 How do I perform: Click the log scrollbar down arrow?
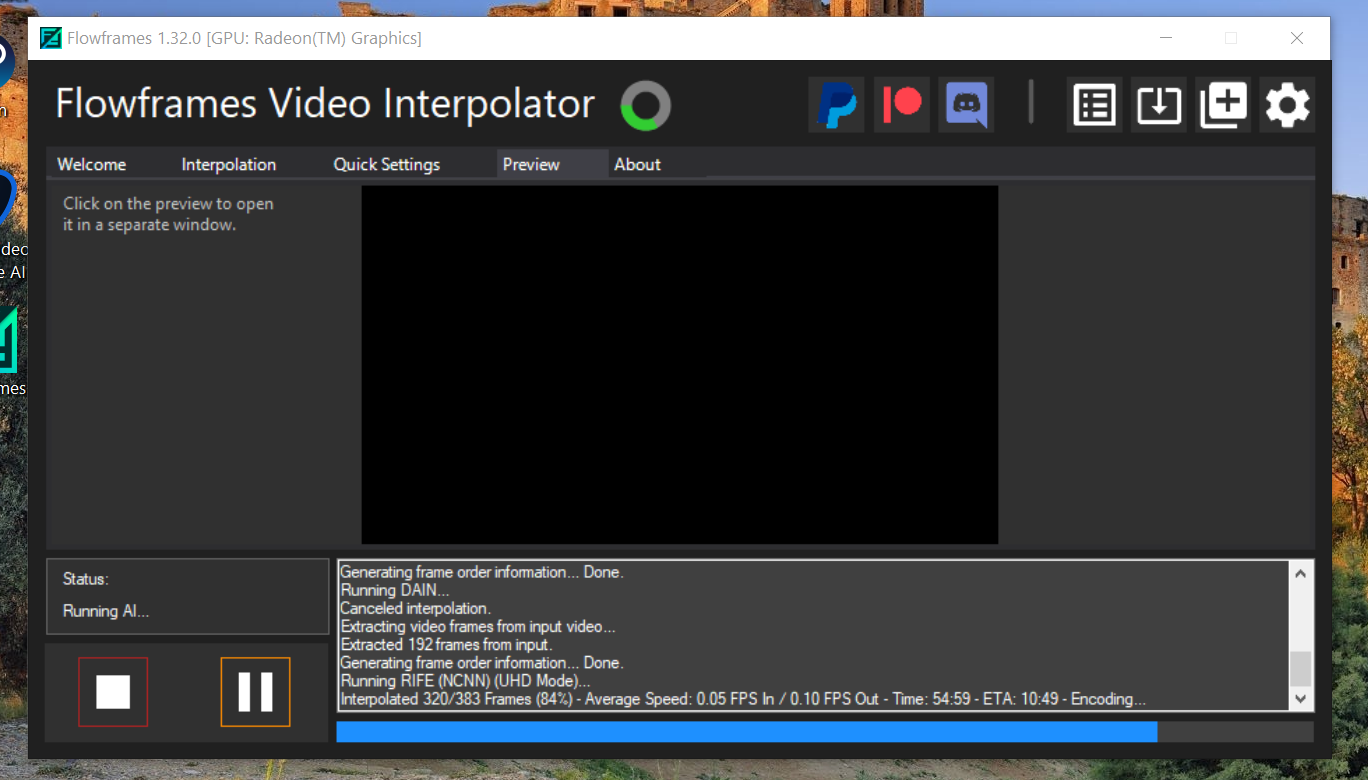1300,699
